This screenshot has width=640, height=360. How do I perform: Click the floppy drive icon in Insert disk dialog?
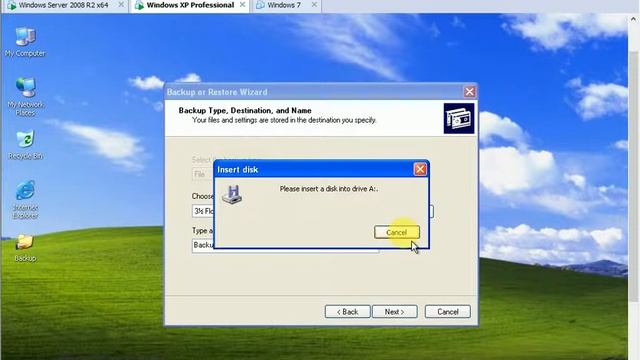pyautogui.click(x=232, y=194)
